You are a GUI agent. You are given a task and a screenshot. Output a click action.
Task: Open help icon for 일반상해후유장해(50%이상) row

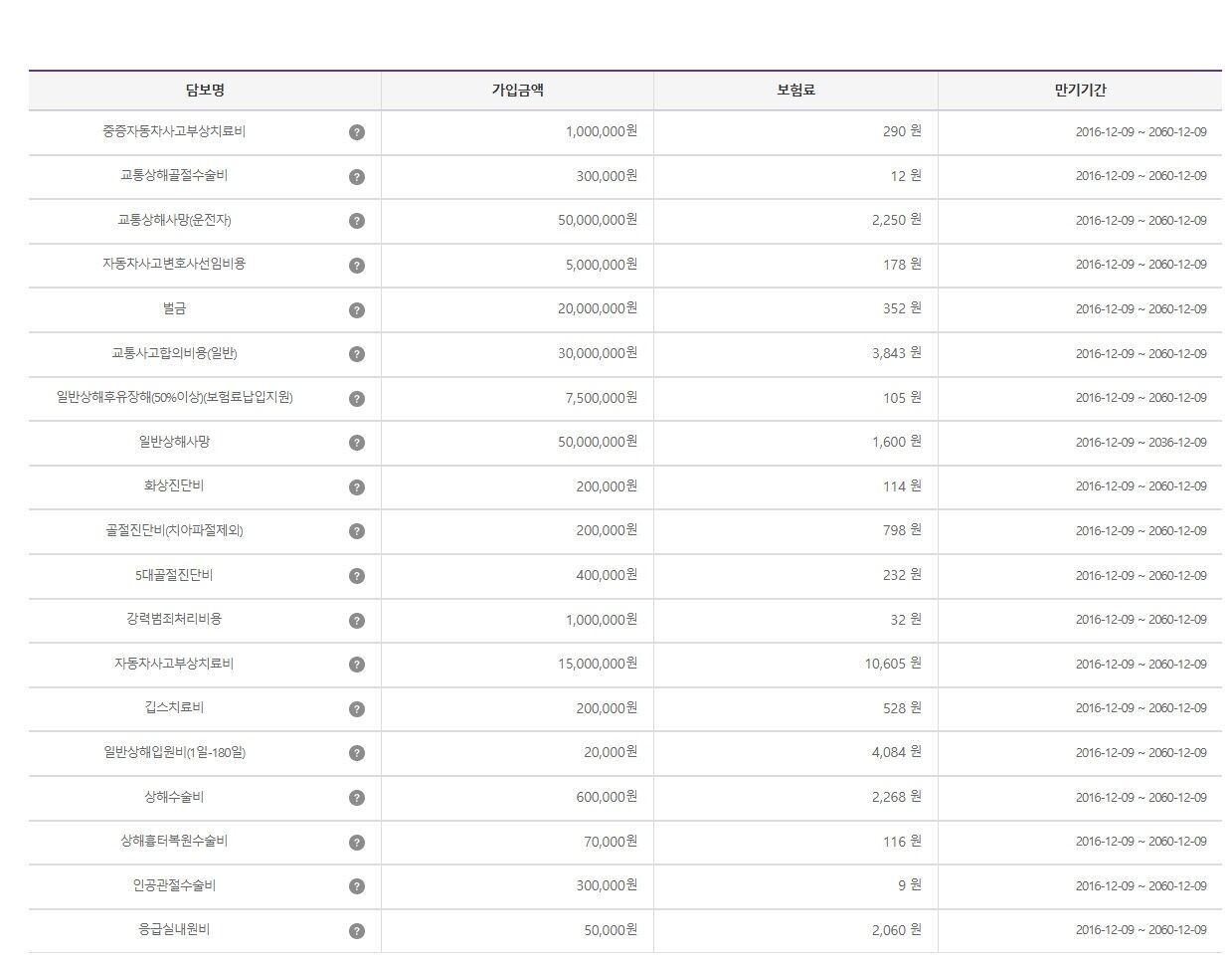357,399
